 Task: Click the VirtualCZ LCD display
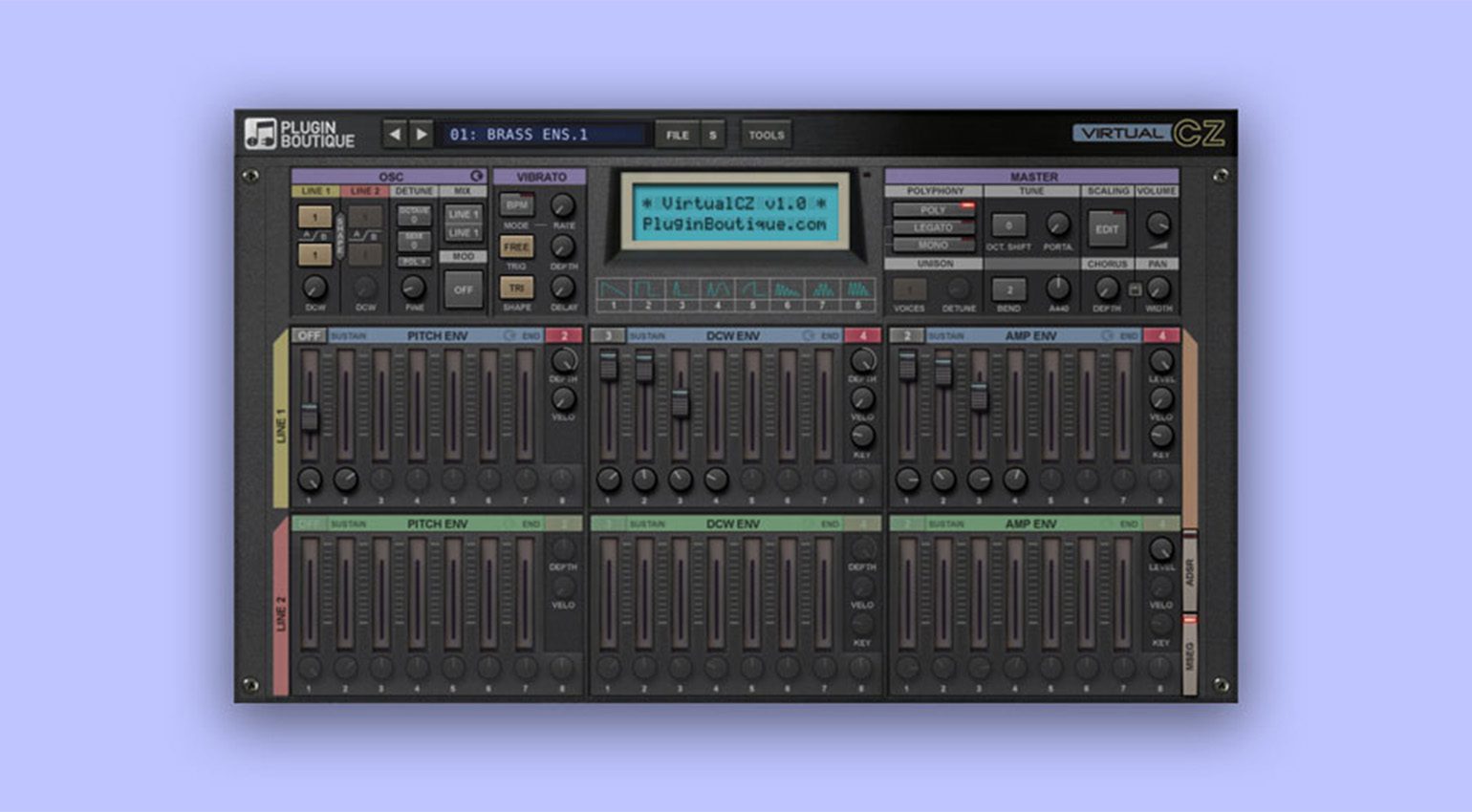734,214
